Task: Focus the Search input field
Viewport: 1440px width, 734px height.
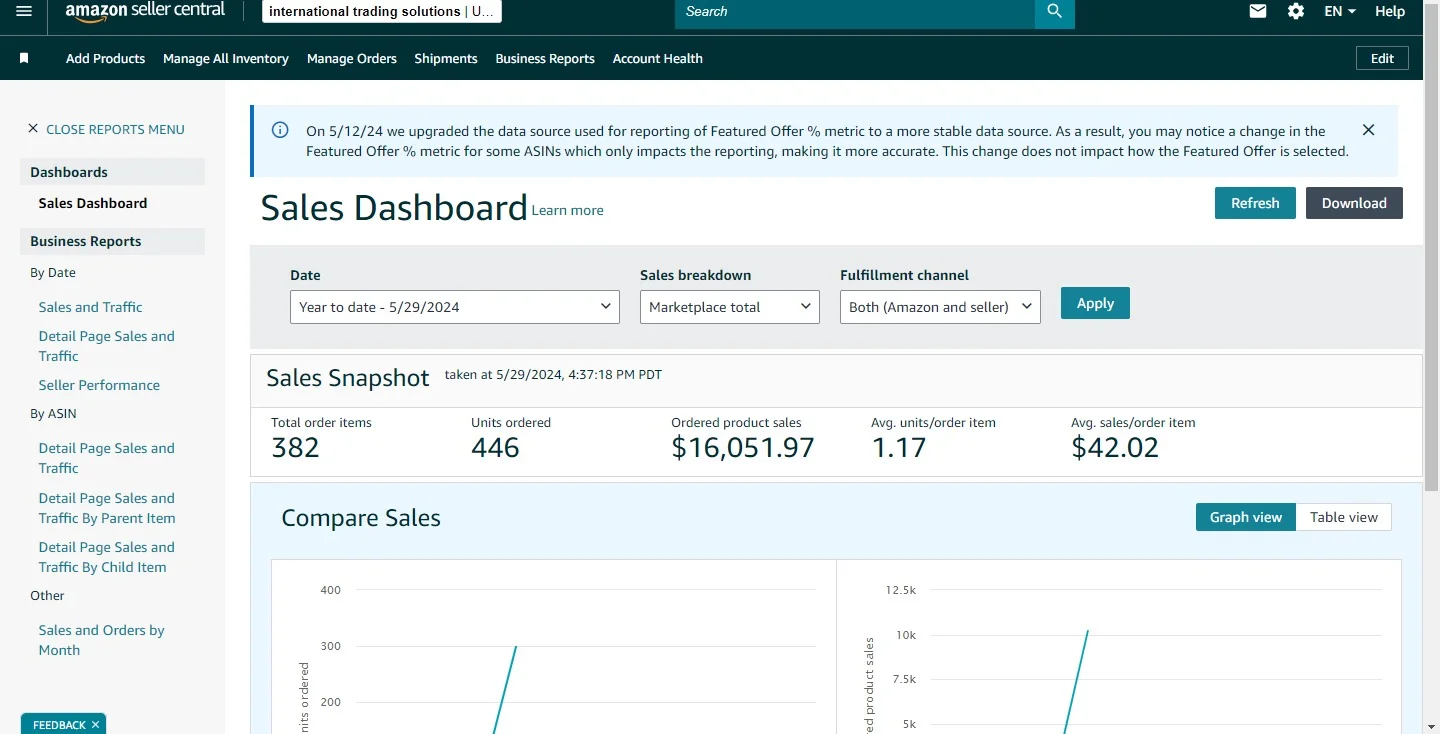Action: [x=855, y=12]
